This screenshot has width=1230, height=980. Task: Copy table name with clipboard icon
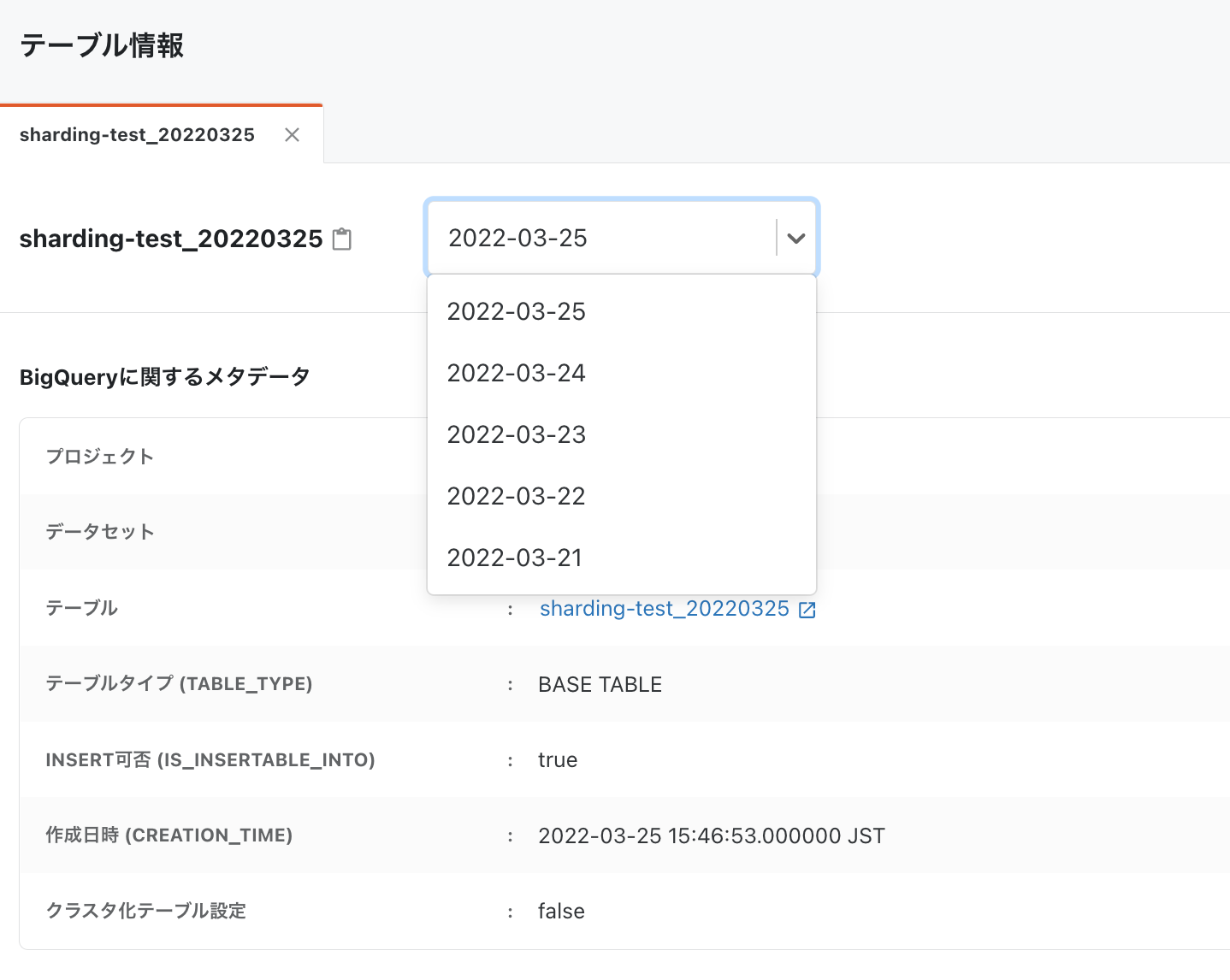click(x=342, y=239)
